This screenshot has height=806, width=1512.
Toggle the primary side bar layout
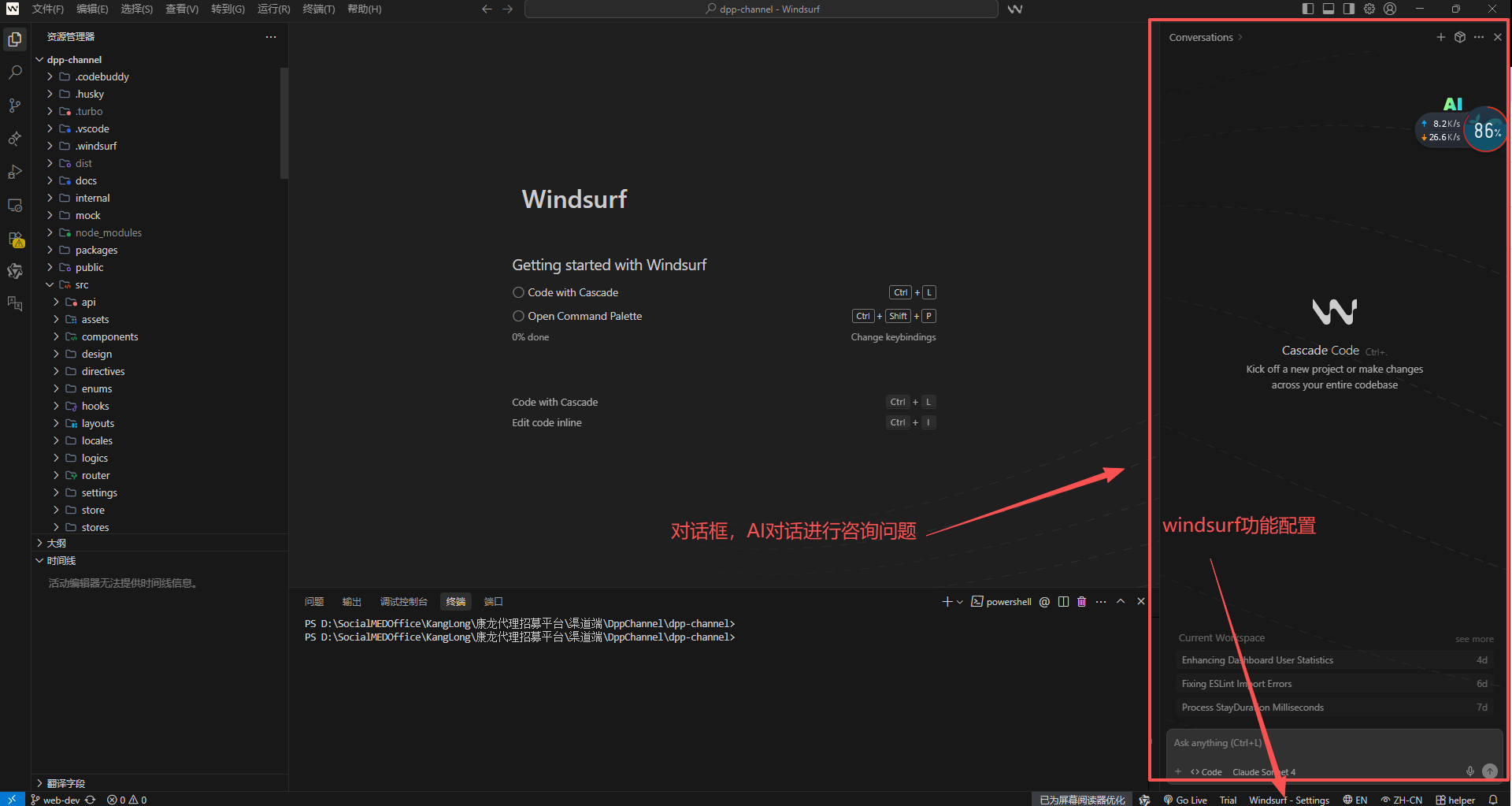1308,9
